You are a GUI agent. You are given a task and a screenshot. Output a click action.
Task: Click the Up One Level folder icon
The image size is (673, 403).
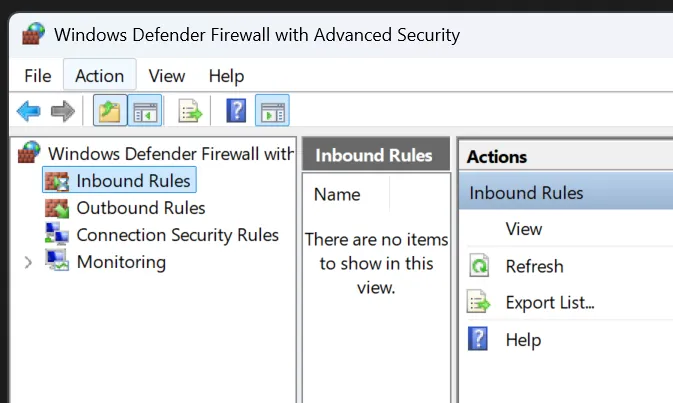(x=110, y=110)
